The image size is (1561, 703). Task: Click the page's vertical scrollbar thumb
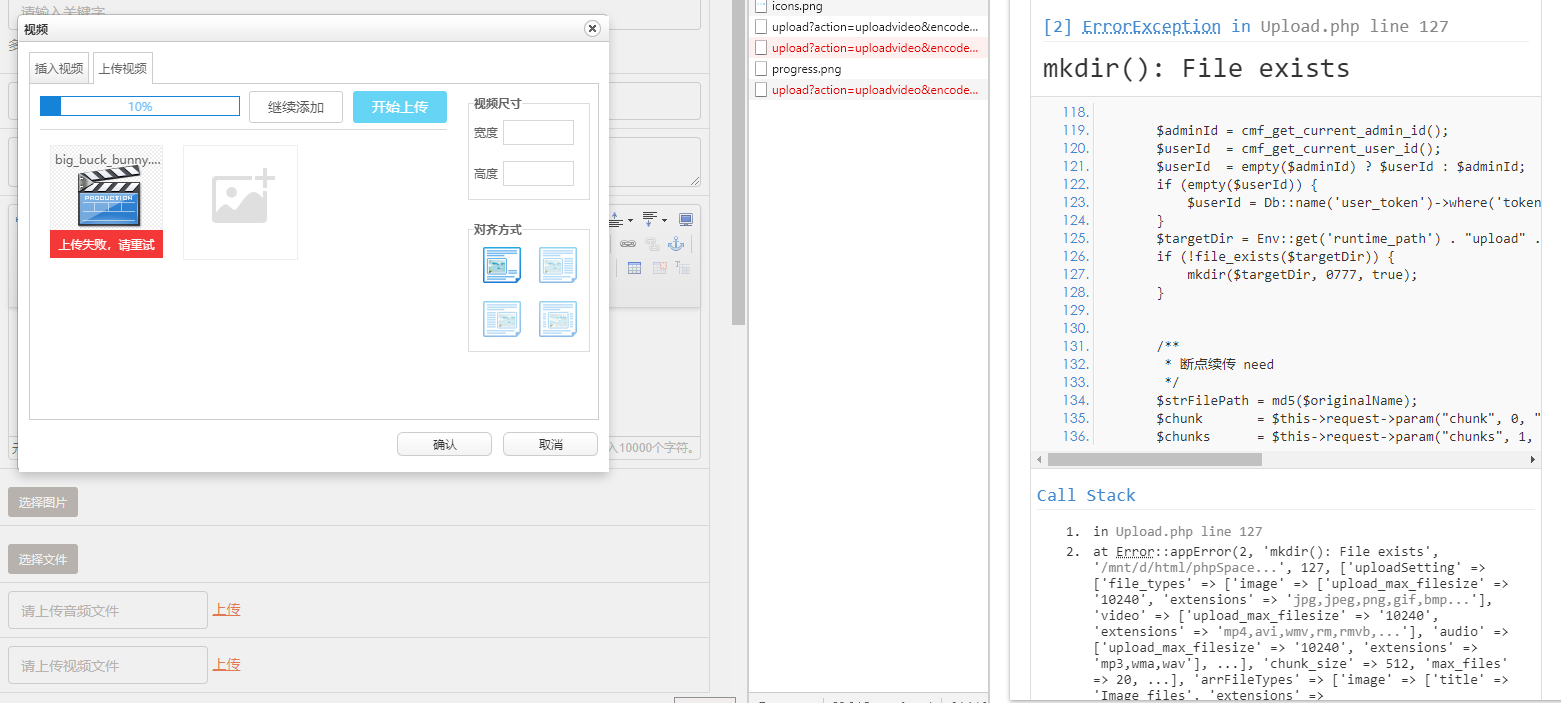(x=738, y=160)
